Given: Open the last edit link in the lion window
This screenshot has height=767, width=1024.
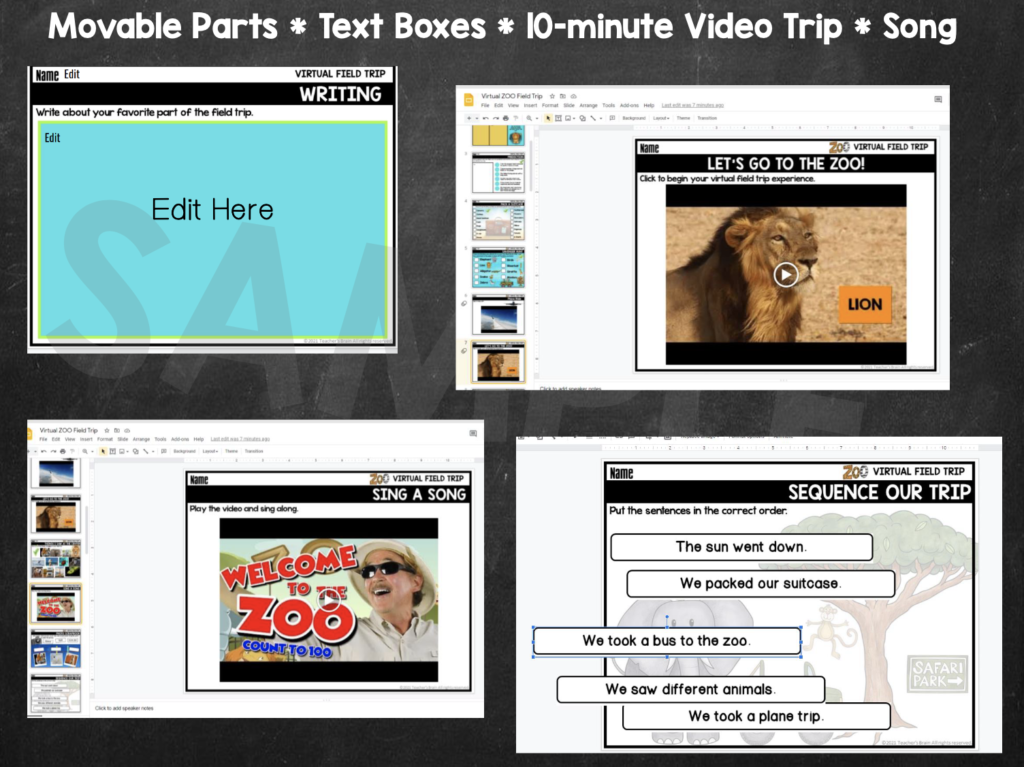Looking at the screenshot, I should coord(692,105).
